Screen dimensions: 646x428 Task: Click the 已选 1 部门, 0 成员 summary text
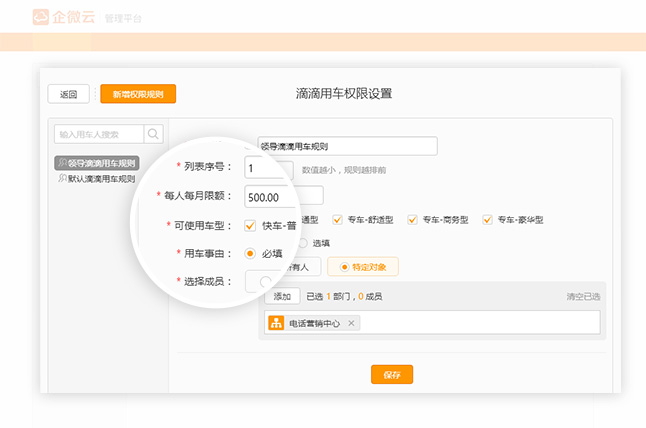pos(344,296)
